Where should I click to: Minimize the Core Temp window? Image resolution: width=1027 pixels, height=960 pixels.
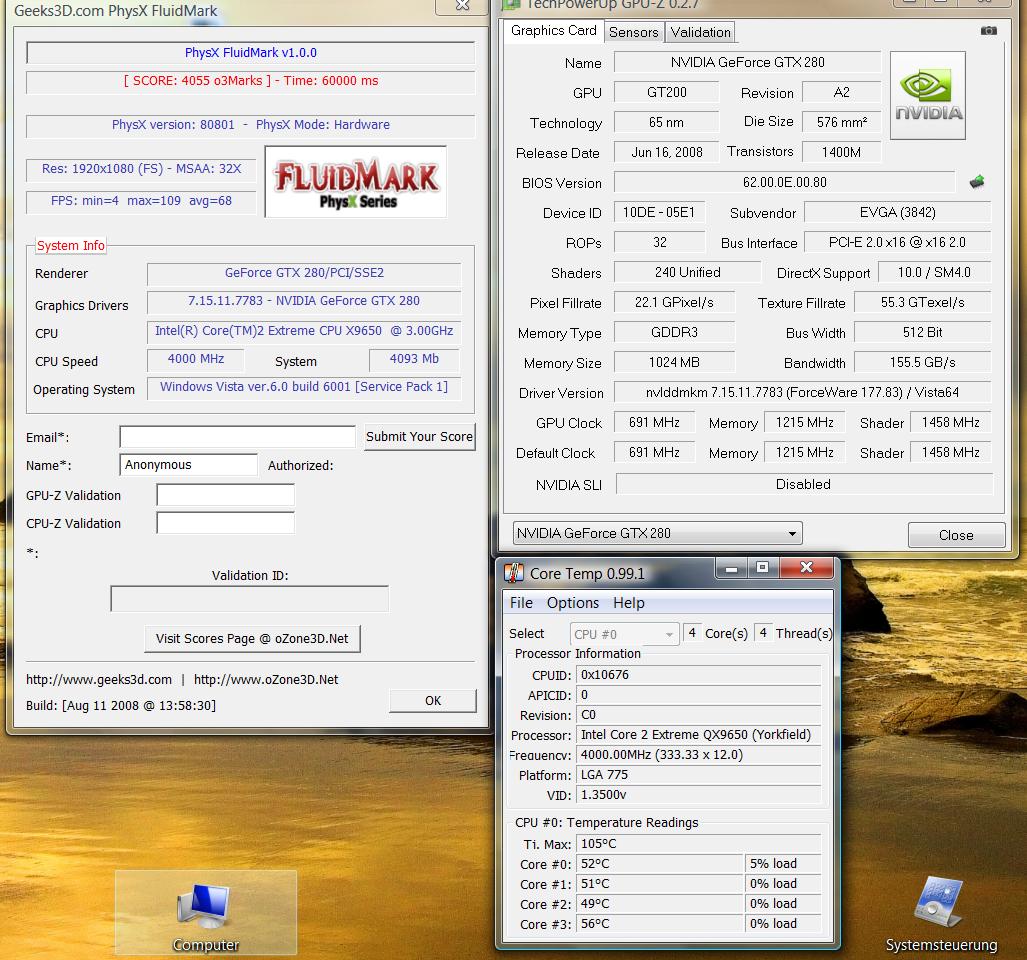(732, 568)
